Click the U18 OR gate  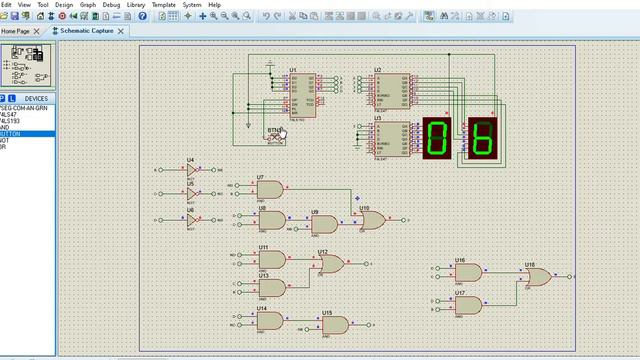[x=540, y=277]
